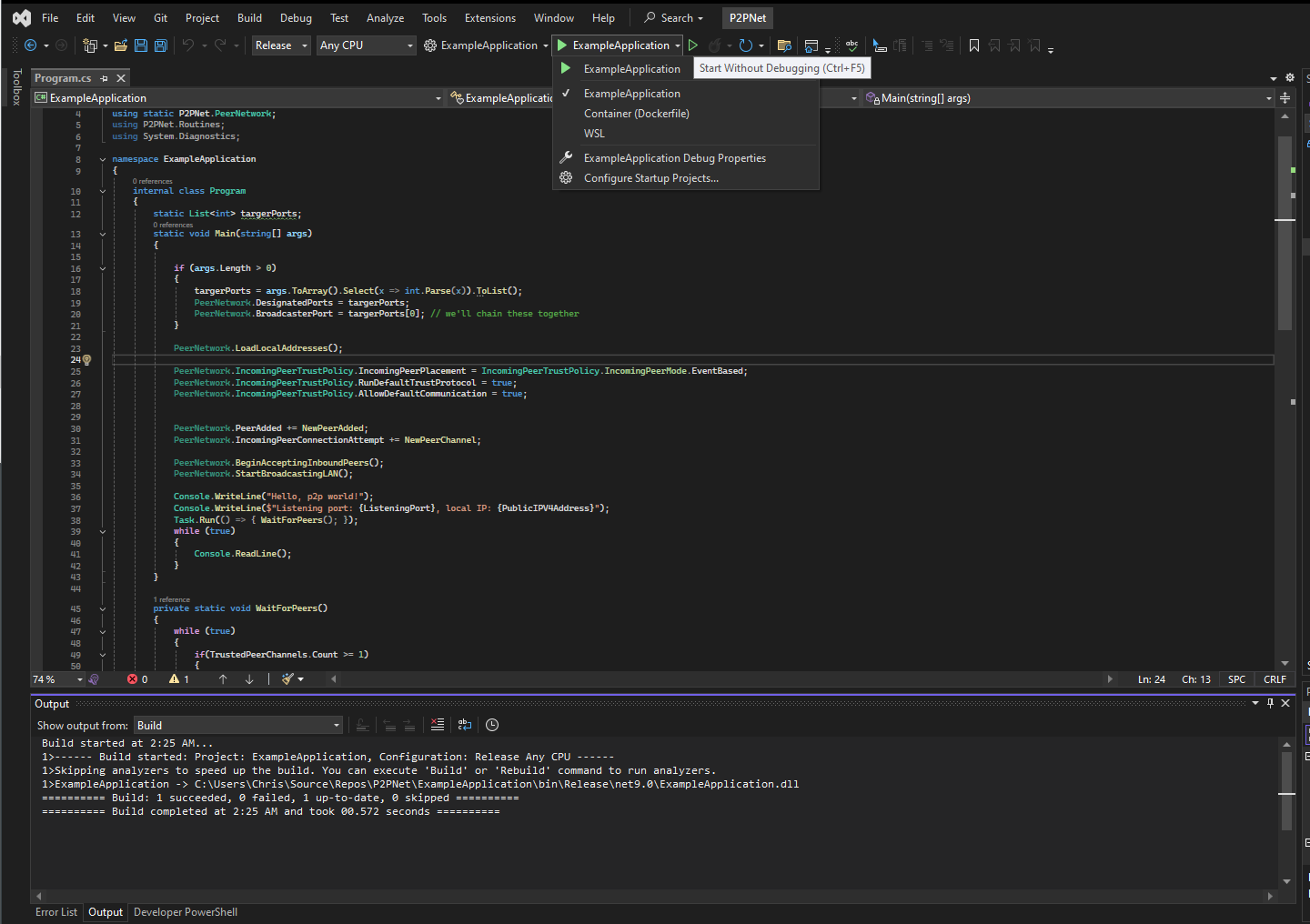Viewport: 1310px width, 924px height.
Task: Close the Output panel
Action: [1285, 703]
